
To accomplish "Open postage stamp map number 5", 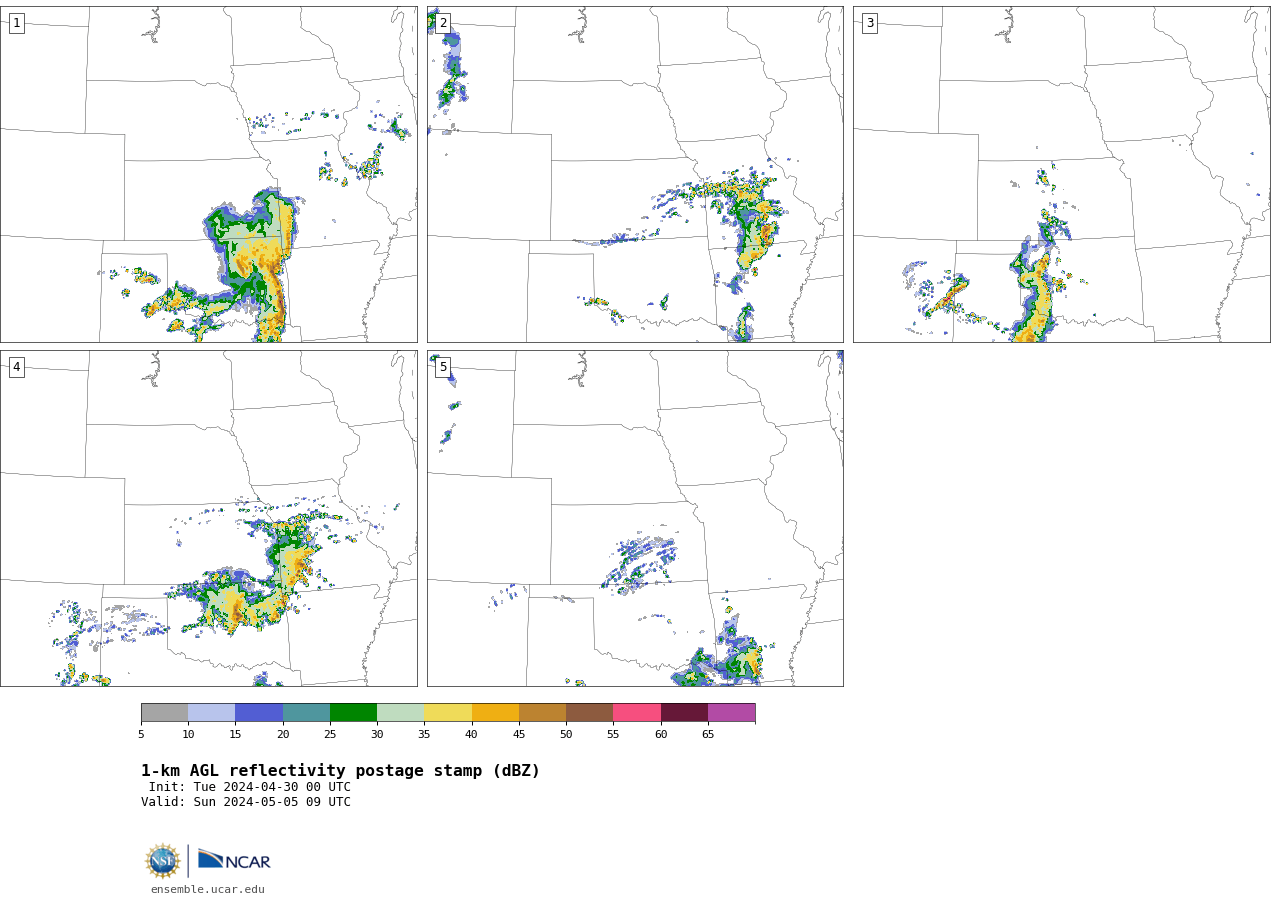I will pyautogui.click(x=635, y=518).
